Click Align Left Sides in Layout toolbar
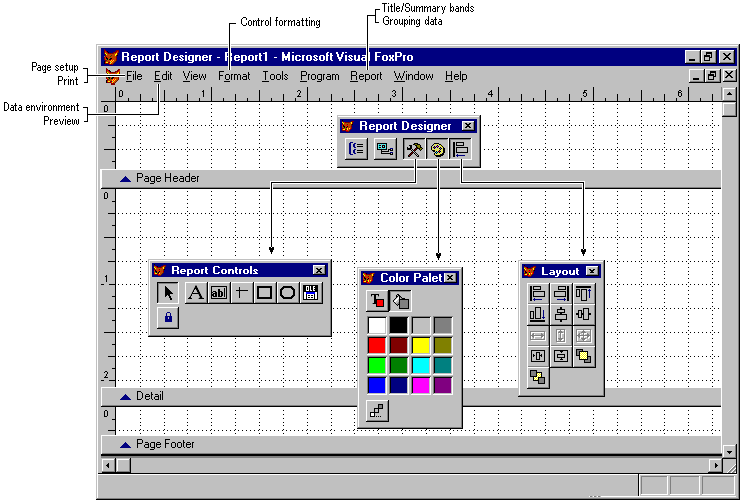This screenshot has width=740, height=500. (x=537, y=293)
